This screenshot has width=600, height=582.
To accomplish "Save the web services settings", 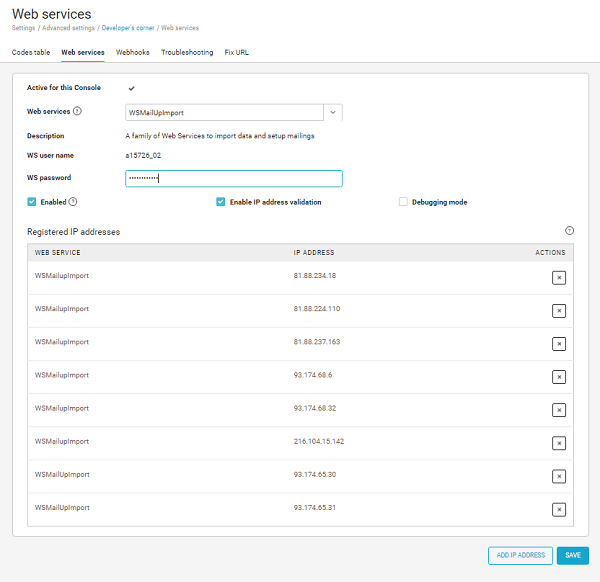I will tap(573, 555).
